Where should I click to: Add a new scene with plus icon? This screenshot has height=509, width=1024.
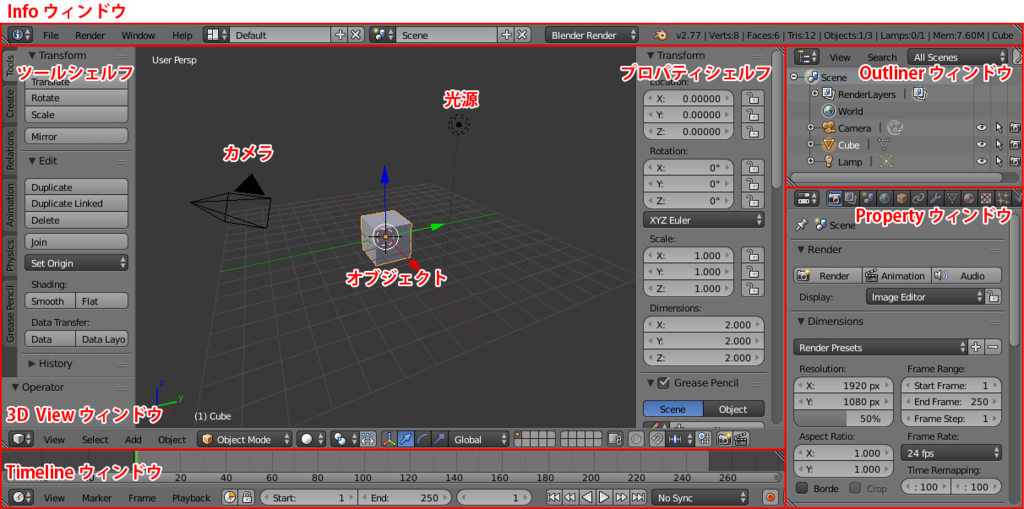pos(507,35)
